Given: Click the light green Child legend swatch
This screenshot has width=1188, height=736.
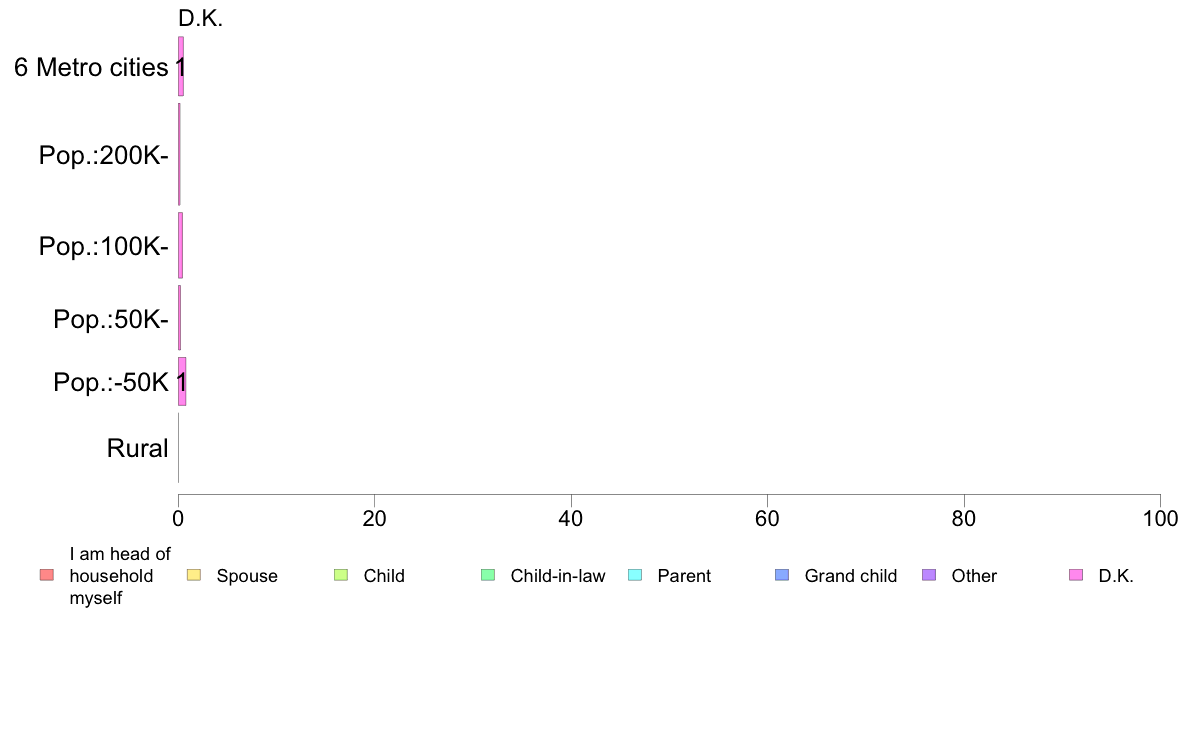Looking at the screenshot, I should [x=341, y=575].
